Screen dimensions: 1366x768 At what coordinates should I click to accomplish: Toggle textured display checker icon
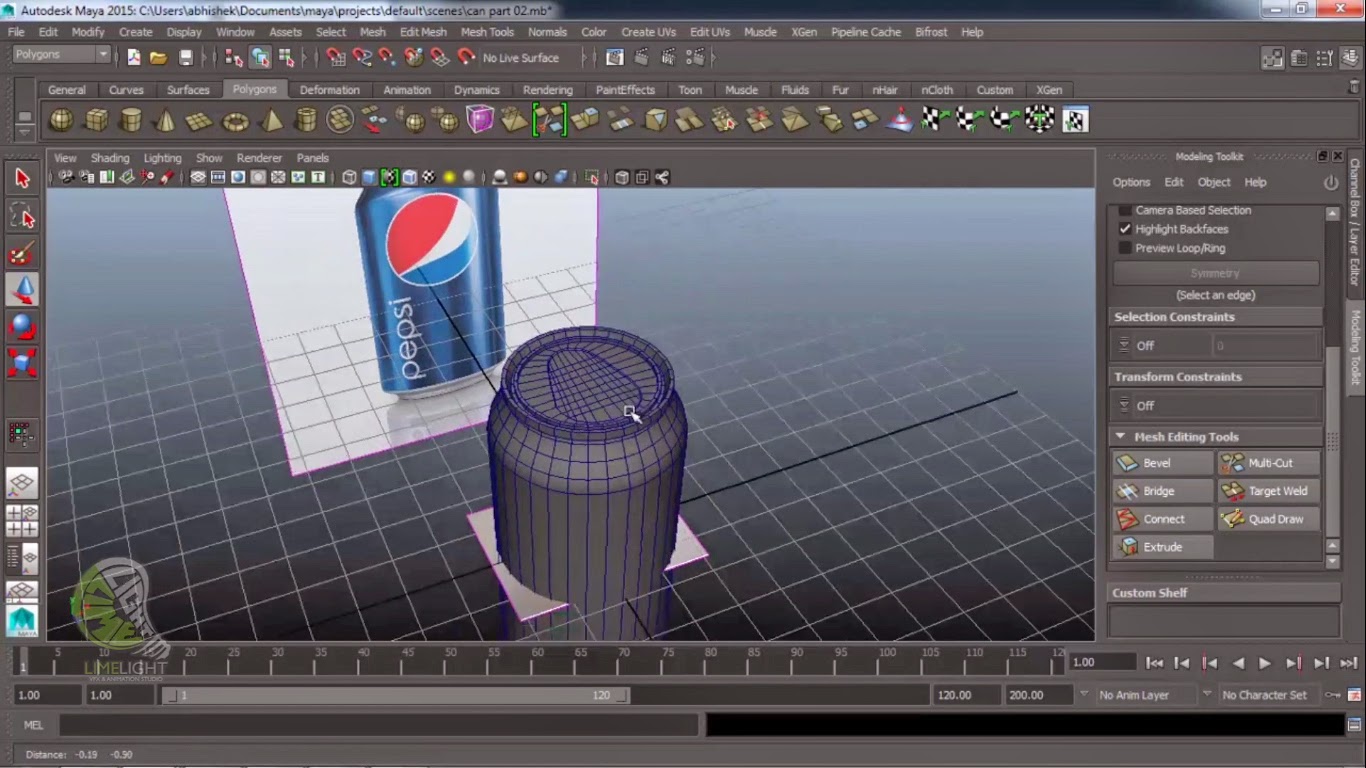pyautogui.click(x=429, y=178)
